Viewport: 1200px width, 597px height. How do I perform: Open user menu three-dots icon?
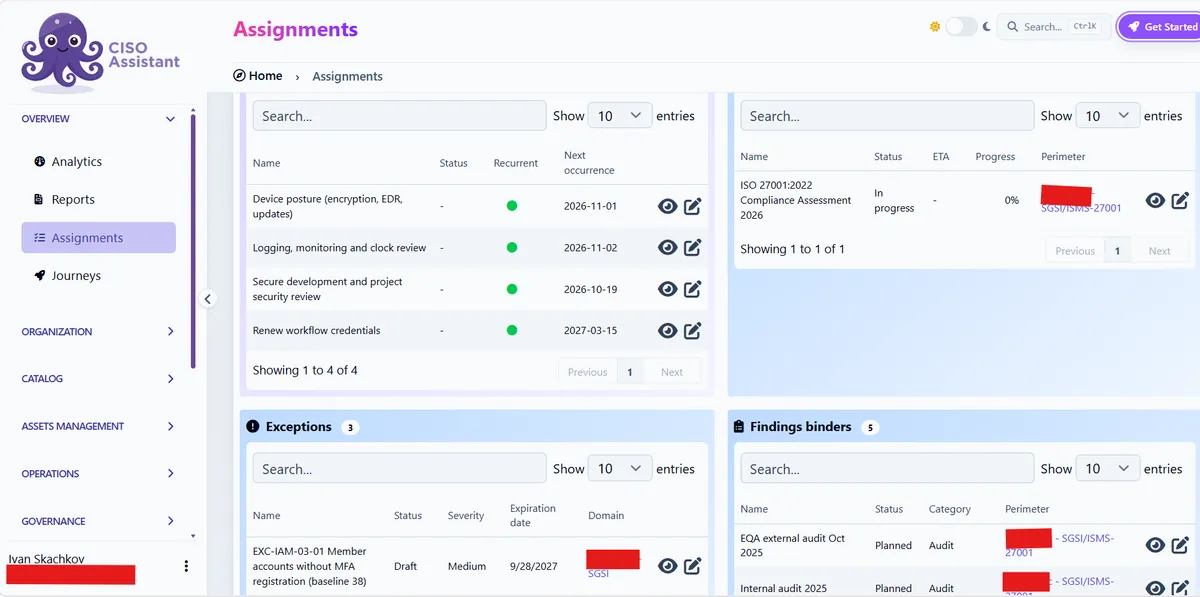coord(186,566)
